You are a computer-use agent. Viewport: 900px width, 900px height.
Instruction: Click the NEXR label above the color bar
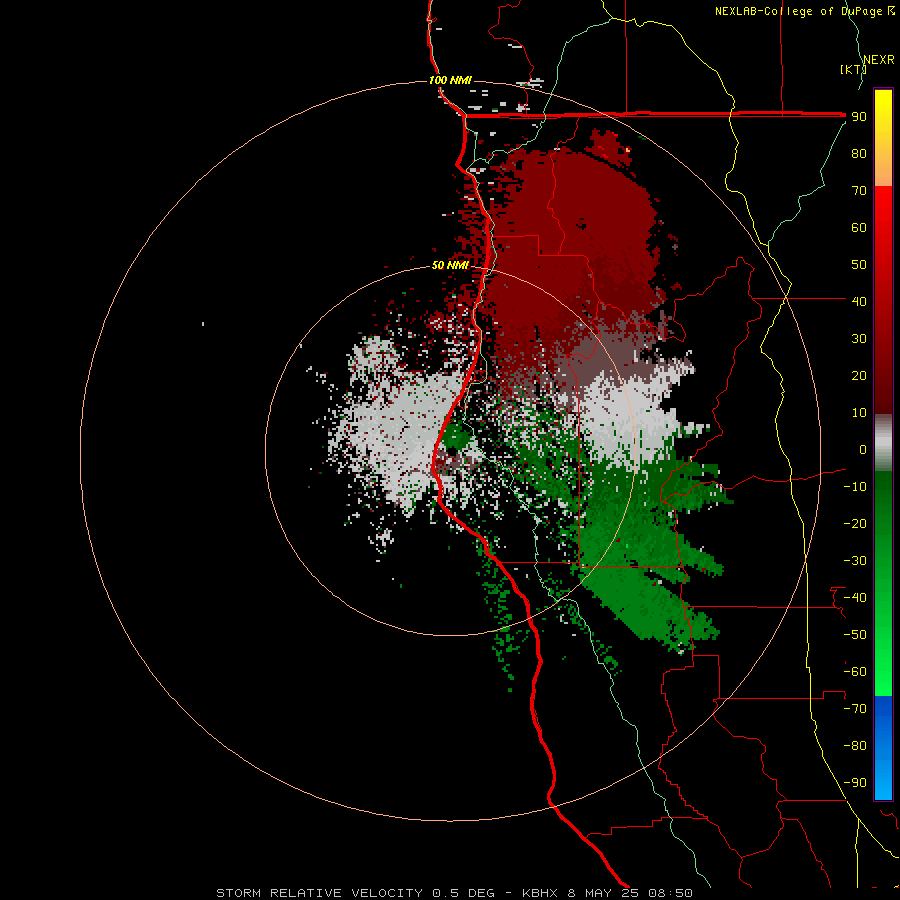879,60
